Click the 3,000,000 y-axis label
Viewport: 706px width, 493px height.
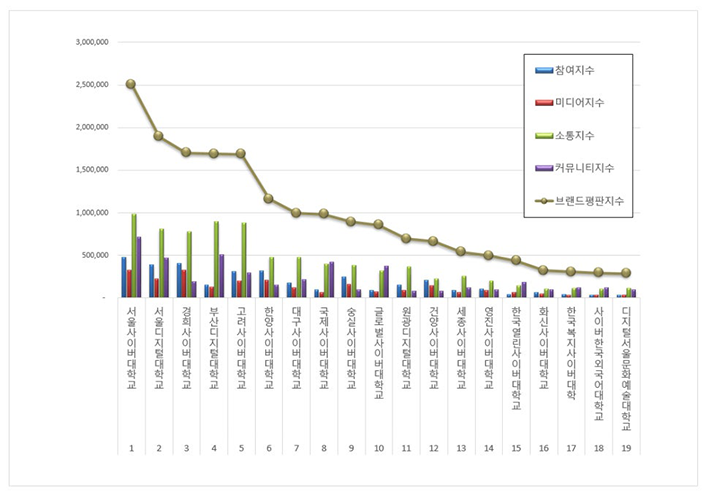click(x=92, y=42)
